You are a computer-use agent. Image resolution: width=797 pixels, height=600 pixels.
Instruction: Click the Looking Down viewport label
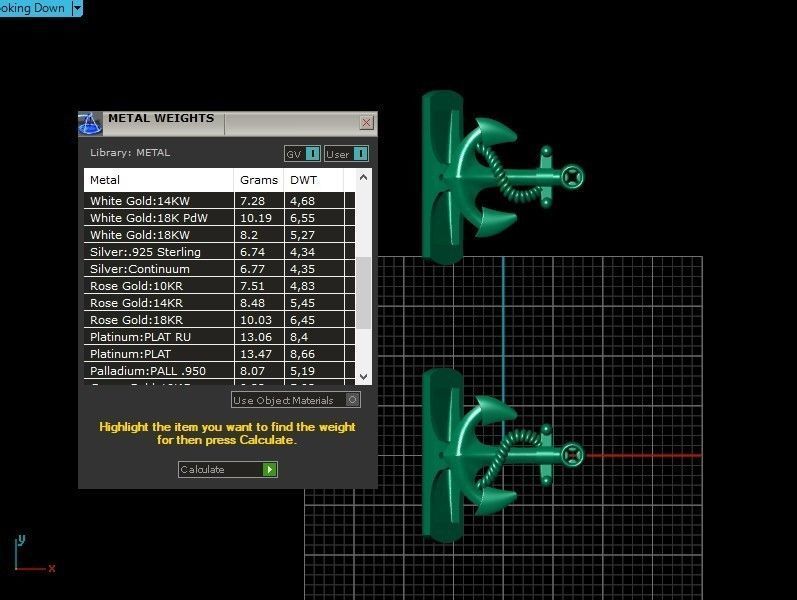pos(33,8)
